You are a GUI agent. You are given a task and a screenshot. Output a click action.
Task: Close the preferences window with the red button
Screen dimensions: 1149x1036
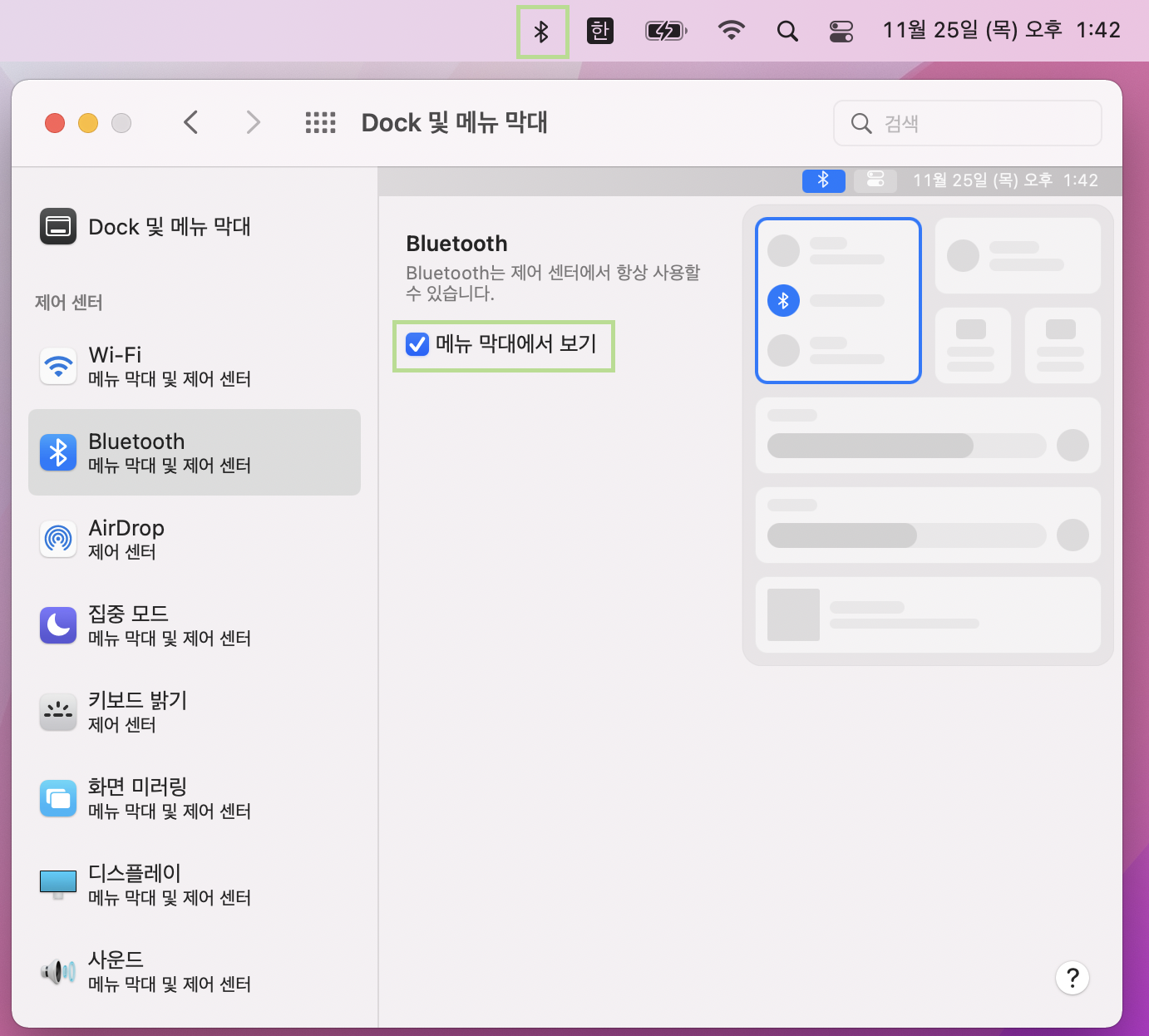pyautogui.click(x=55, y=123)
